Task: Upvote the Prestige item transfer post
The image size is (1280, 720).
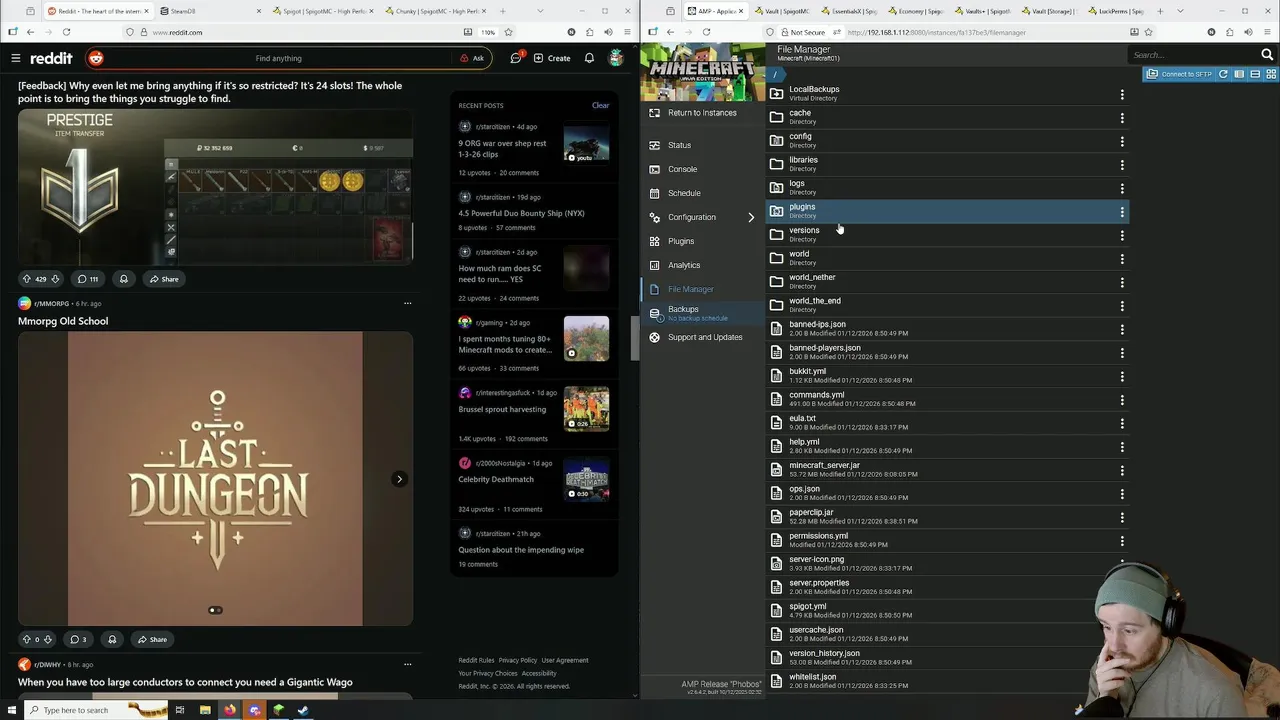Action: (27, 279)
